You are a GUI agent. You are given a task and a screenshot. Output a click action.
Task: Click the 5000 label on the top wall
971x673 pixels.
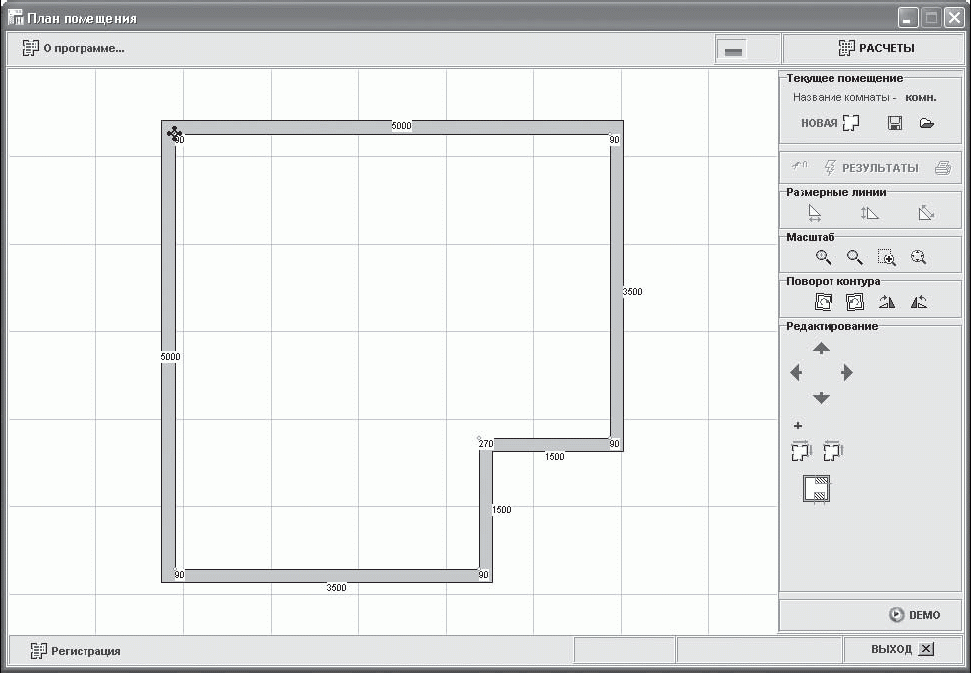[x=401, y=126]
